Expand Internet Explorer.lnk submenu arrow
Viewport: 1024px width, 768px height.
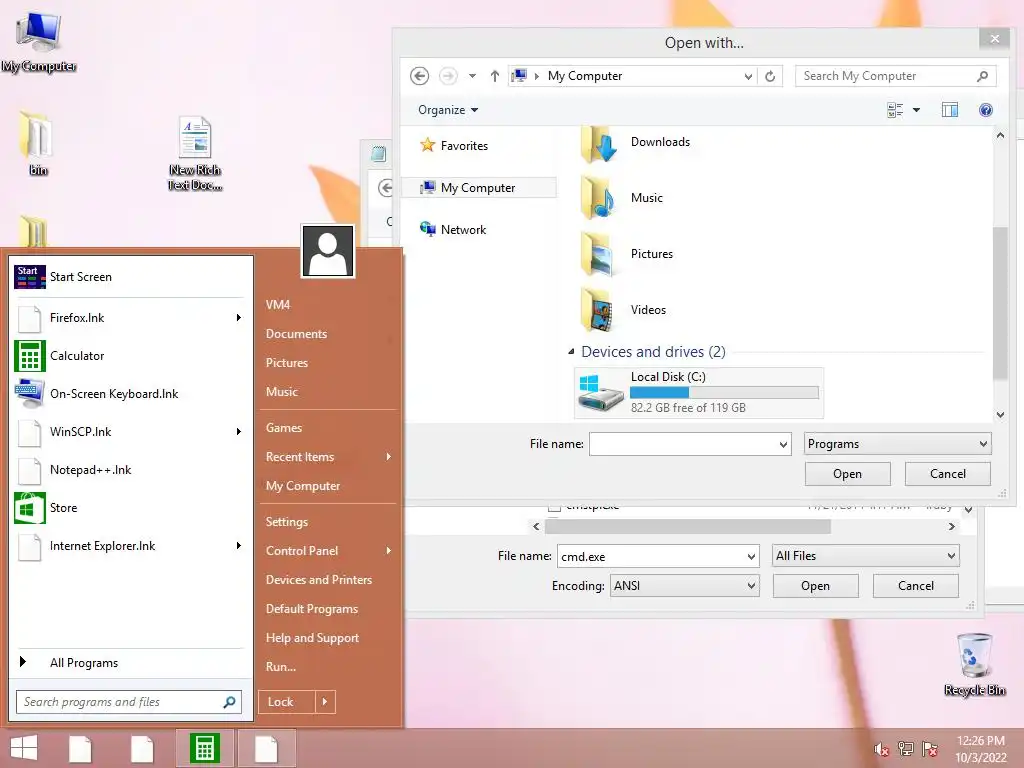(238, 546)
